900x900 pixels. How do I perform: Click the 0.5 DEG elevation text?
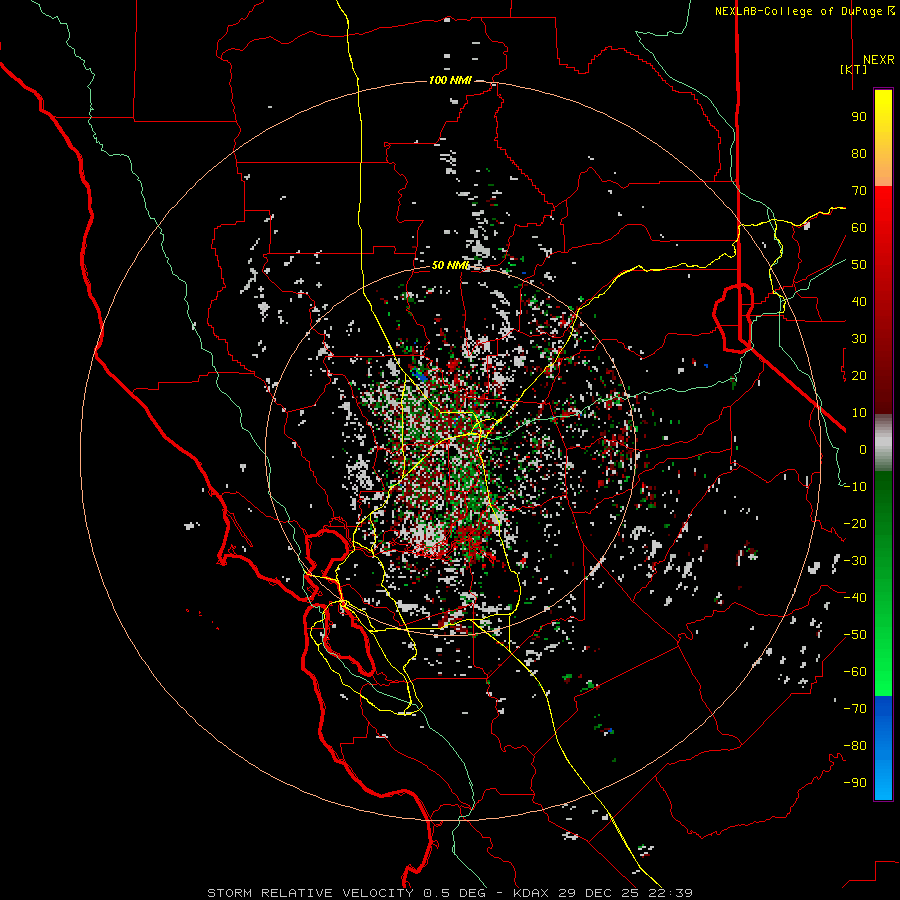coord(454,893)
